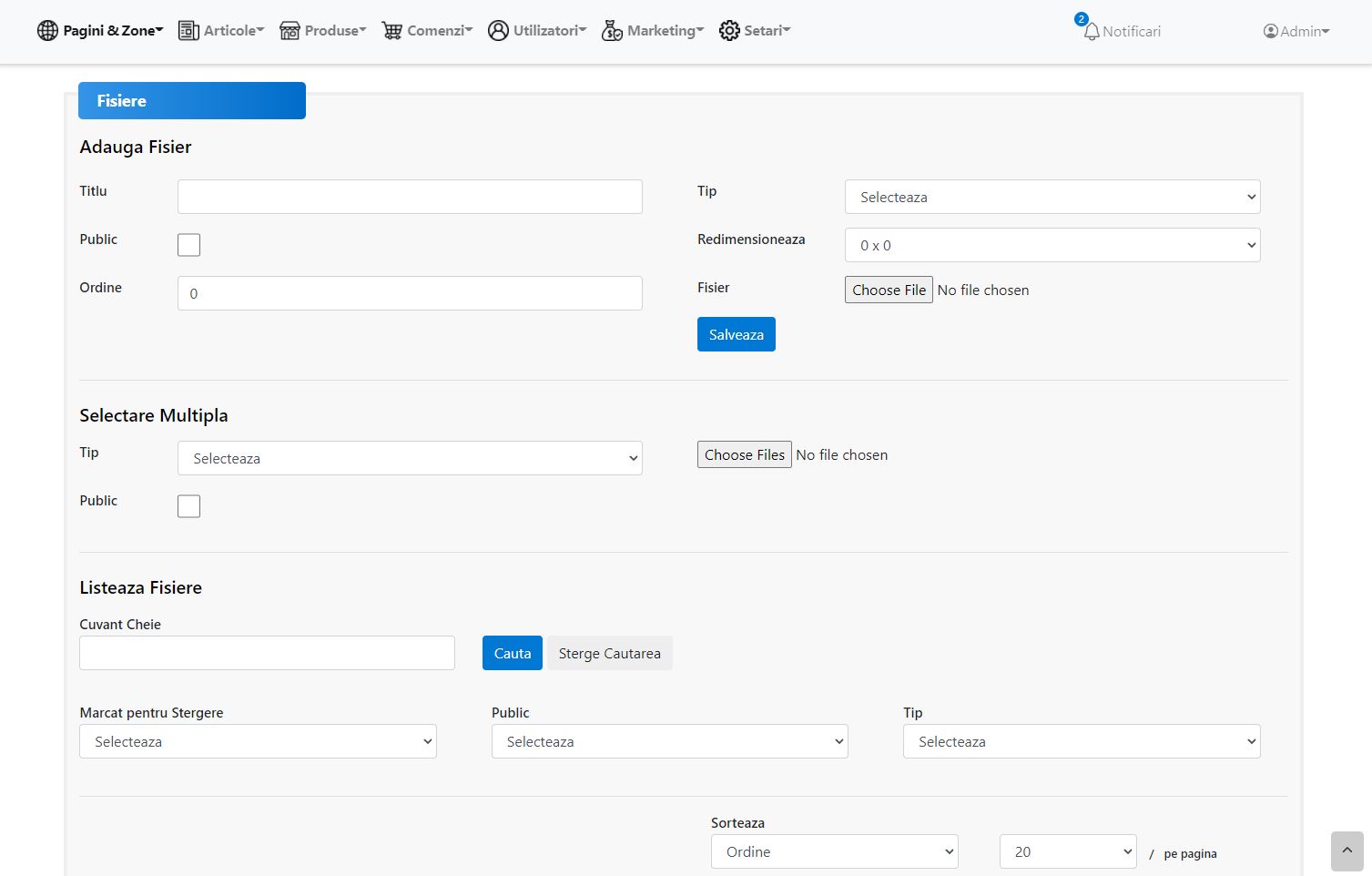Open the Setari menu
Viewport: 1372px width, 876px height.
point(755,31)
